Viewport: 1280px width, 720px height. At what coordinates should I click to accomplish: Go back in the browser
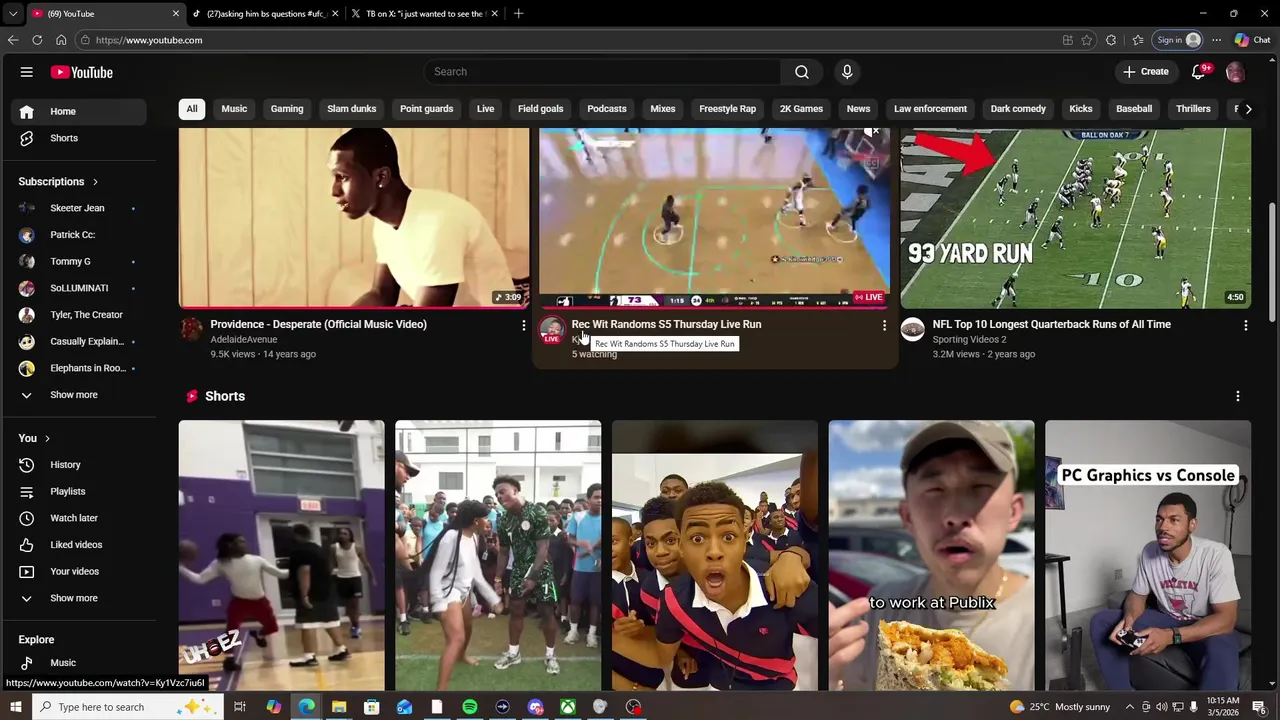(x=13, y=40)
